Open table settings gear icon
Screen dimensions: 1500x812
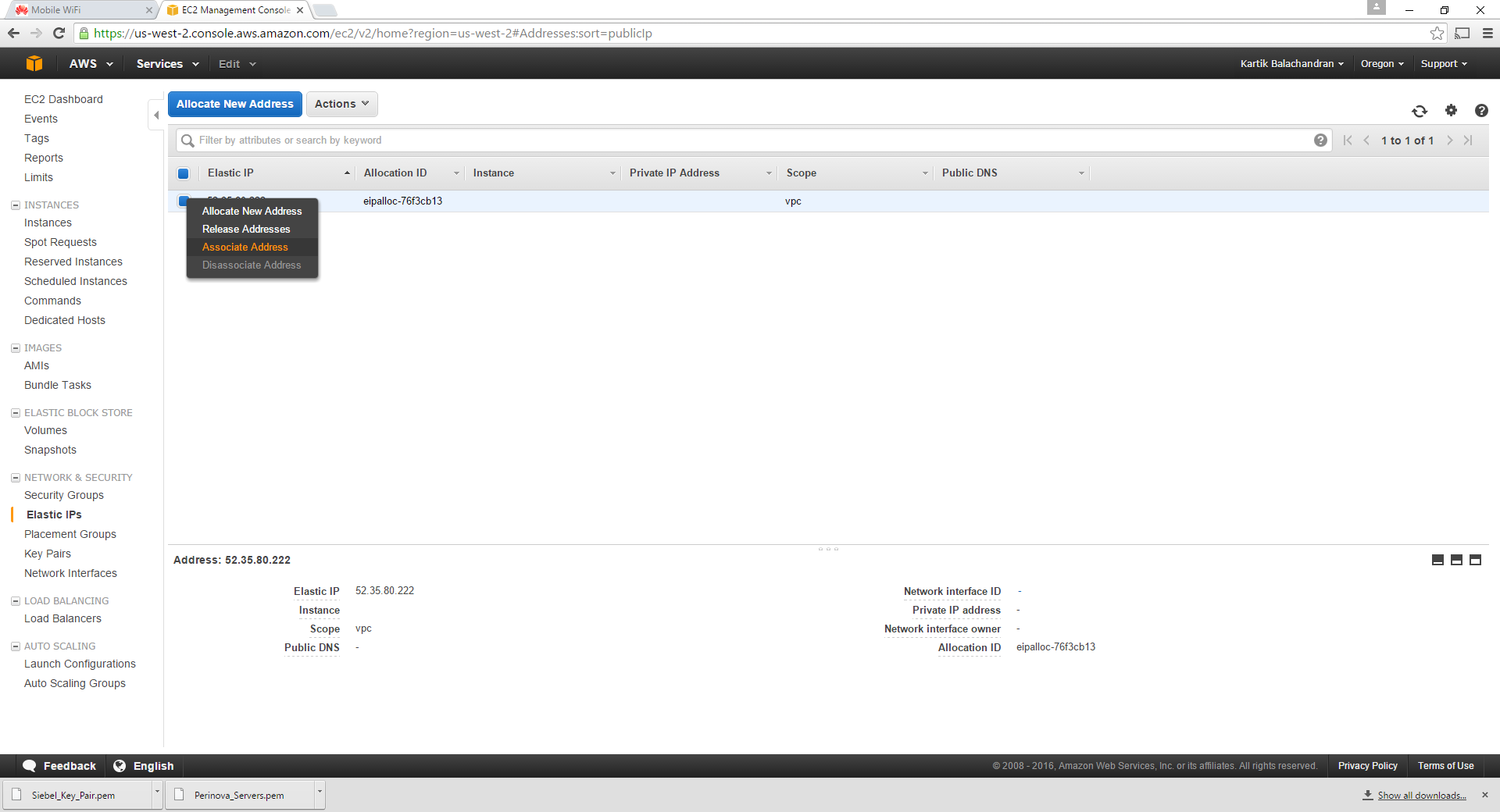1451,110
